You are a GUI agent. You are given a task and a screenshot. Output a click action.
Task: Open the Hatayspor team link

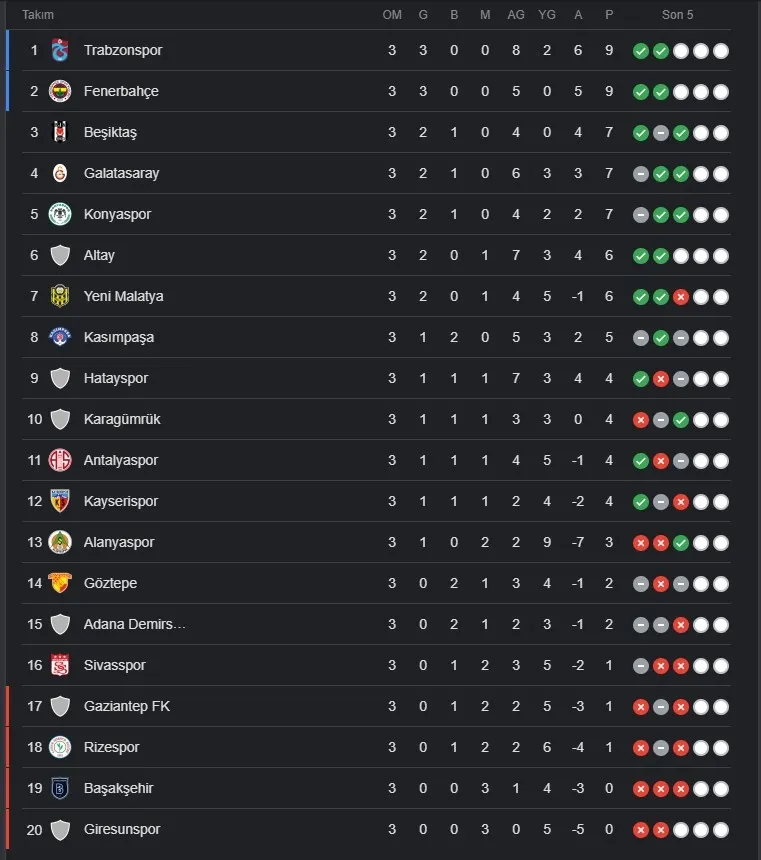117,378
